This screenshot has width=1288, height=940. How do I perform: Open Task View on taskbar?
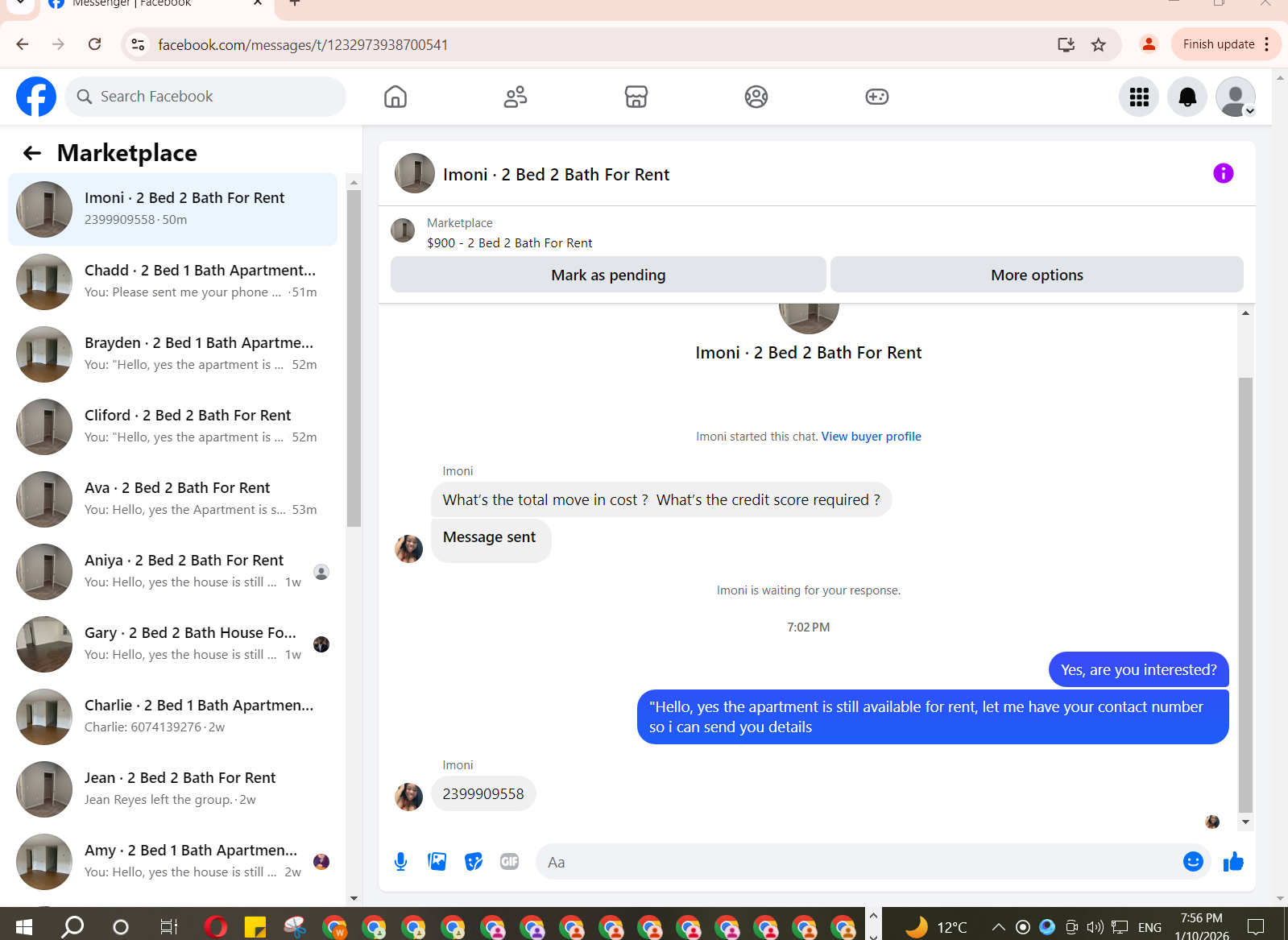(x=168, y=927)
